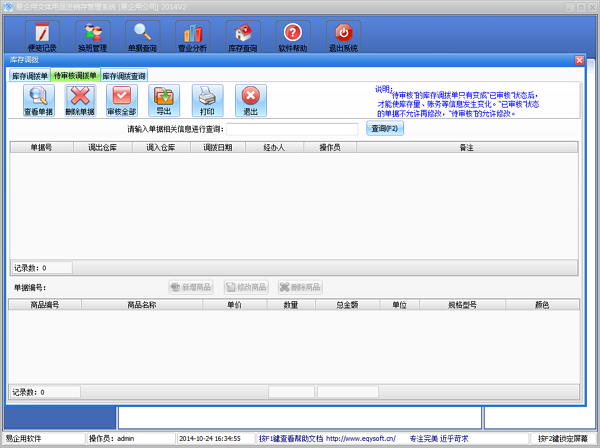Click 记录数: 0 under documents table
600x448 pixels.
click(x=30, y=268)
